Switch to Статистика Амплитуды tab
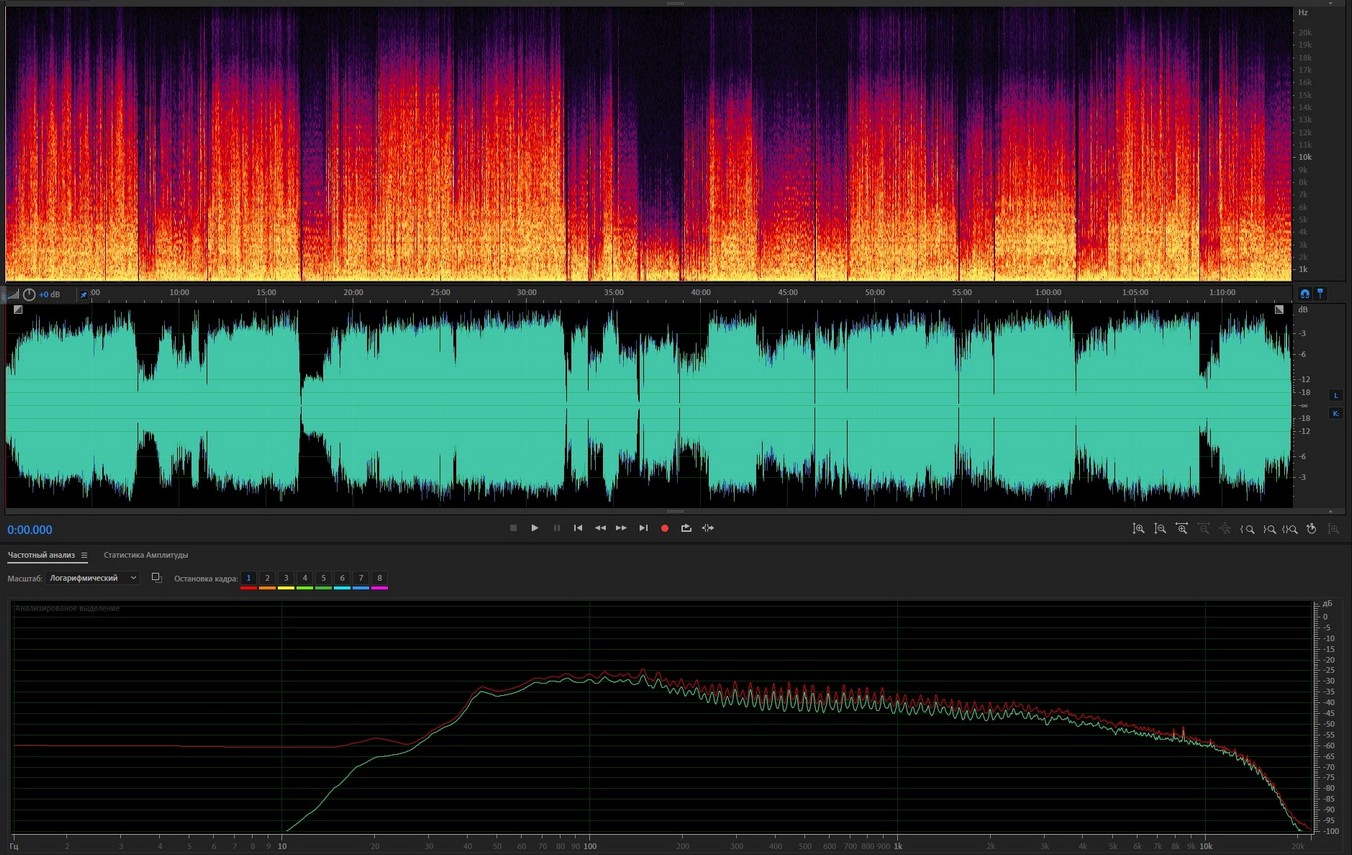 point(146,555)
